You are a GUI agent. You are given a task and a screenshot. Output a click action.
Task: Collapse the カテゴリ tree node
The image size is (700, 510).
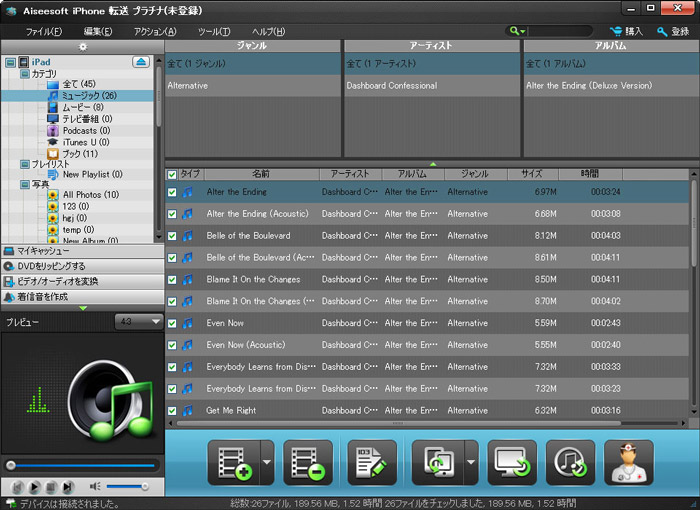25,74
